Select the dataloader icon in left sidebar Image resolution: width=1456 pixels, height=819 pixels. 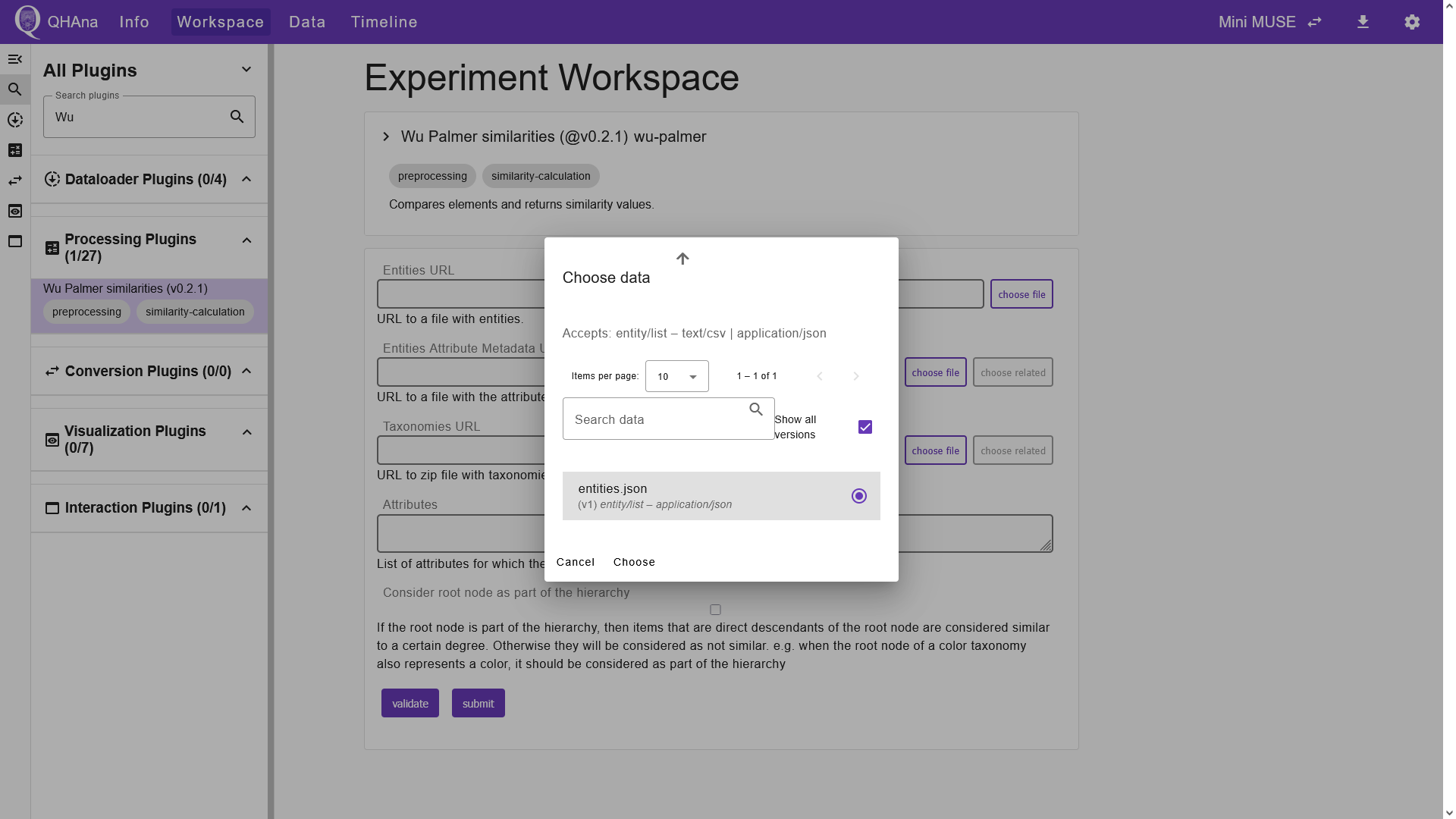(x=15, y=120)
